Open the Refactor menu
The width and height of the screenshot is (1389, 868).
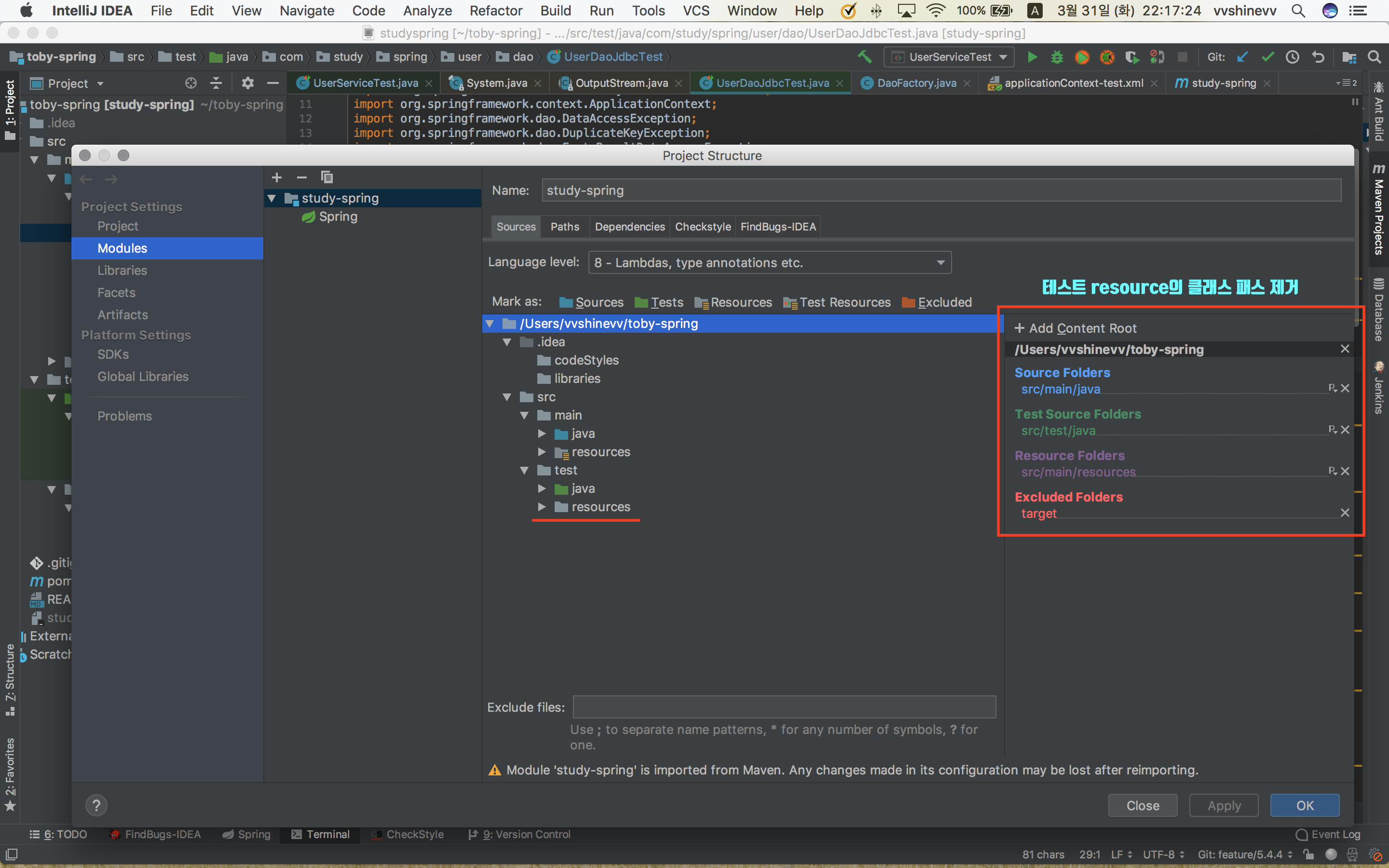495,10
